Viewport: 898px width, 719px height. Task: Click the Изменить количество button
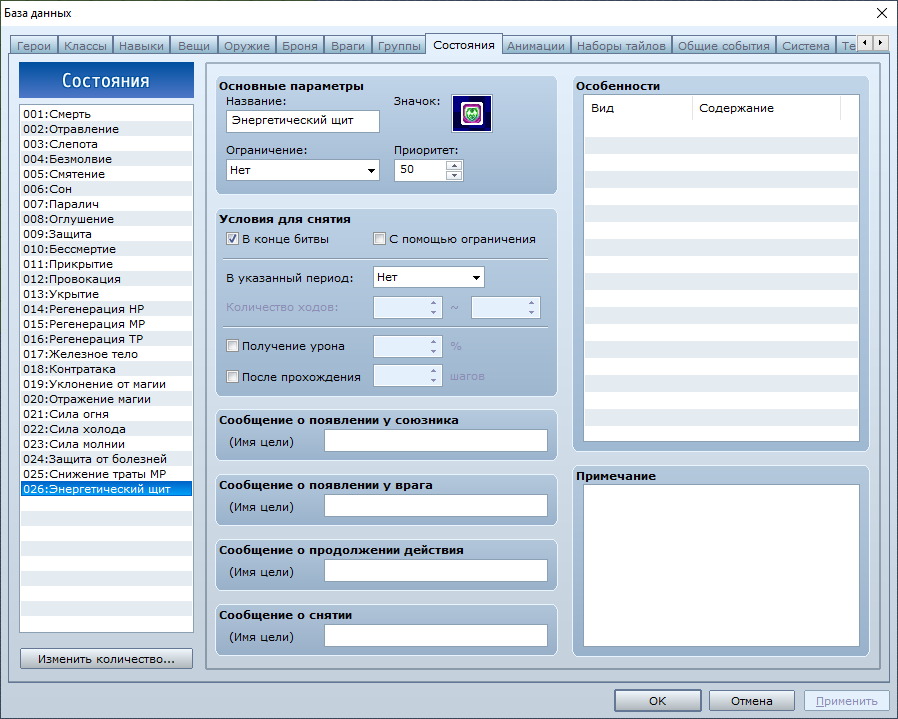point(107,659)
